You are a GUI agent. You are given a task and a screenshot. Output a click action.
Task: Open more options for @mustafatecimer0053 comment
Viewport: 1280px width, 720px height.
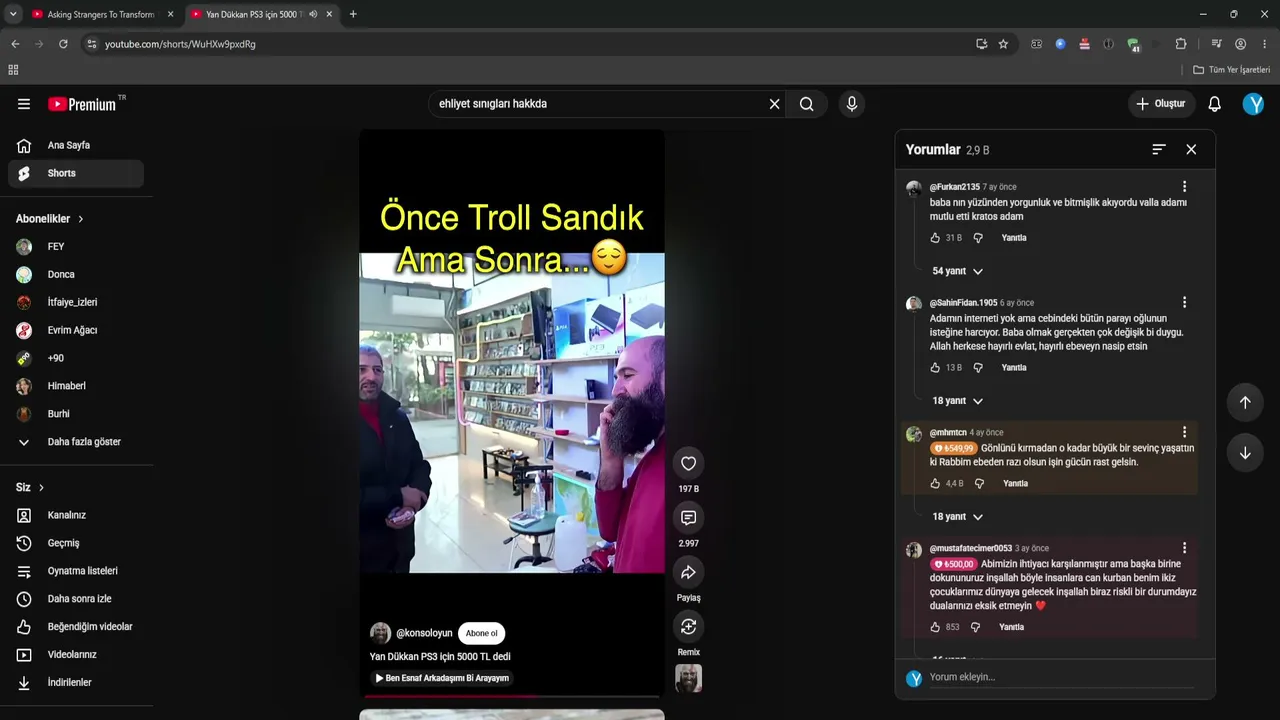click(1184, 548)
